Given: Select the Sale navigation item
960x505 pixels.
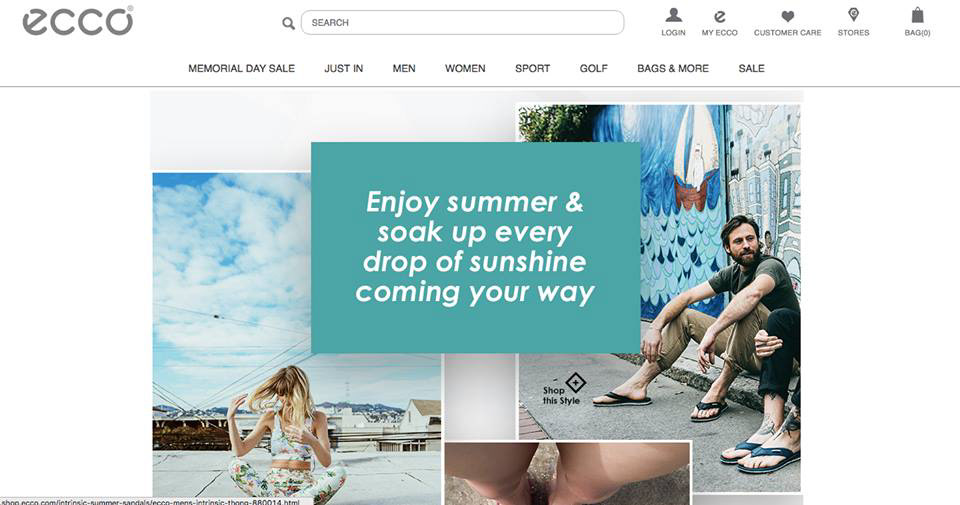Looking at the screenshot, I should (x=751, y=69).
